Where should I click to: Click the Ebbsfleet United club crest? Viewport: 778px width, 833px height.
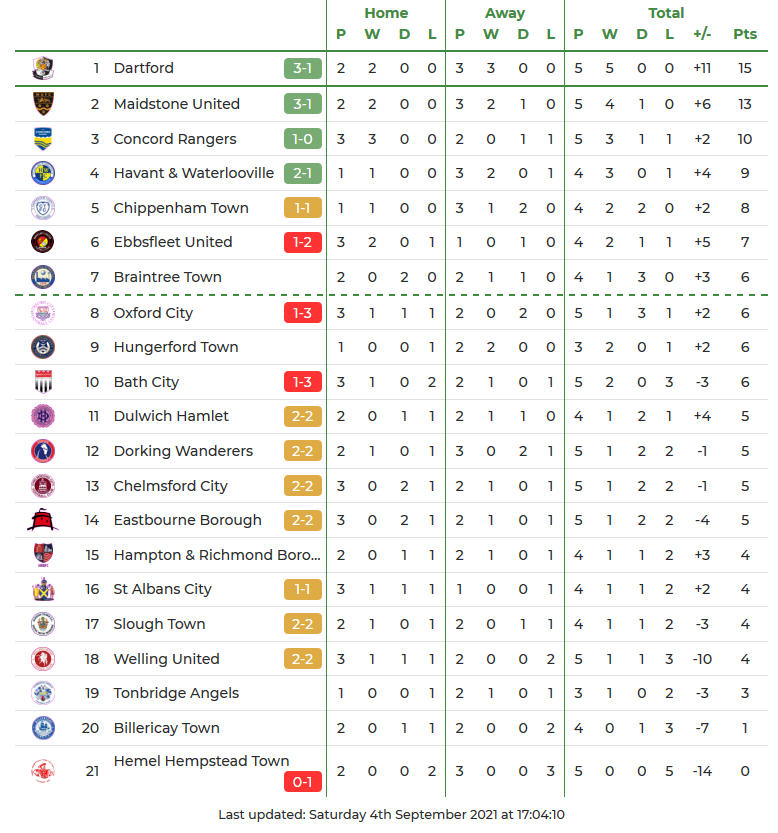point(43,242)
